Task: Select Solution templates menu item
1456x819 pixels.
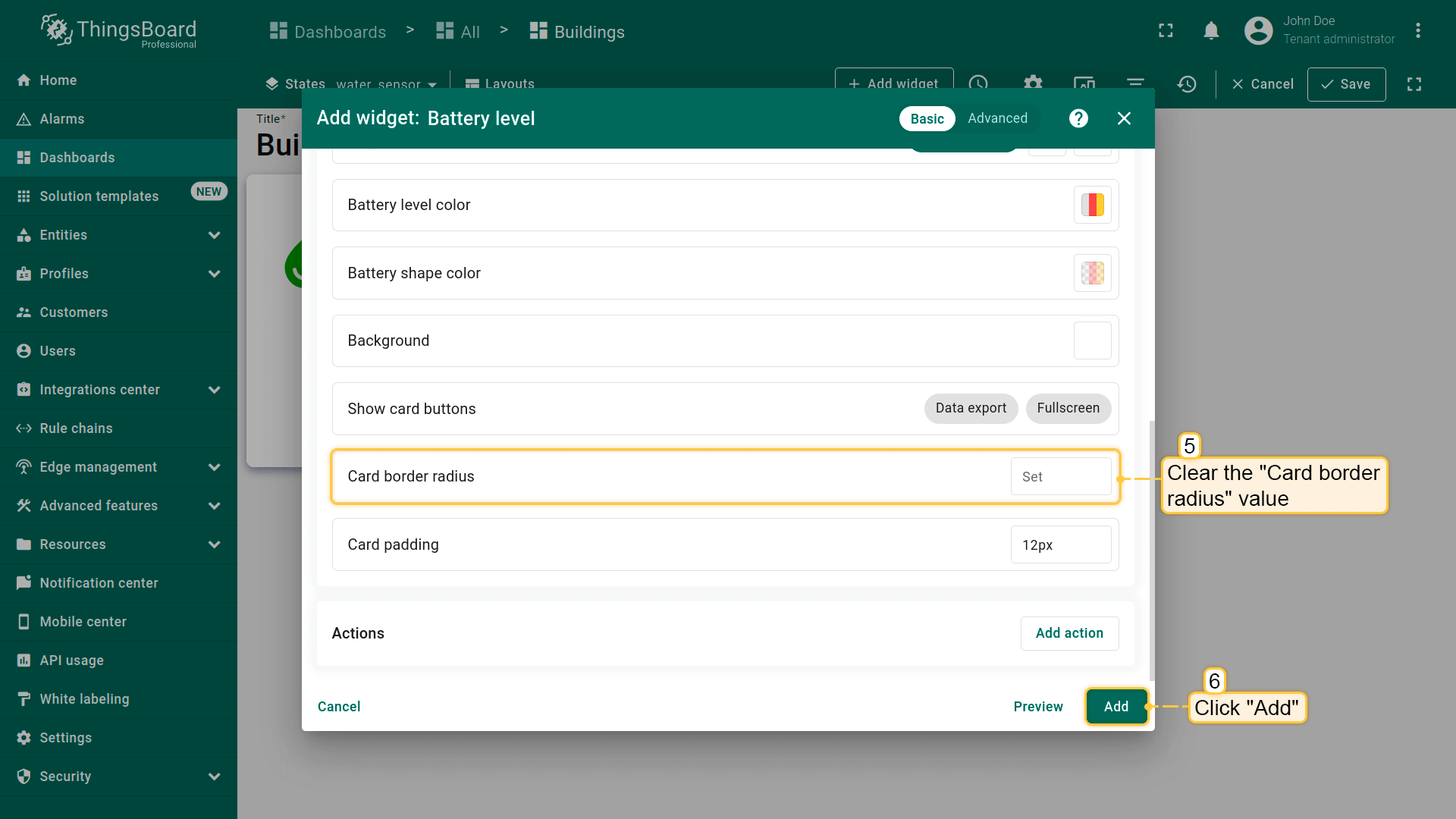Action: tap(99, 196)
